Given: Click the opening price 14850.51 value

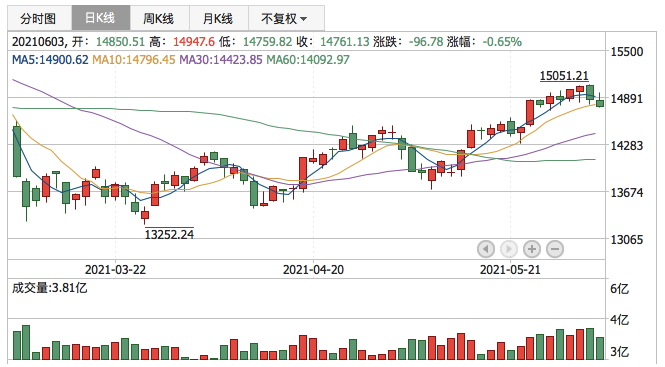Looking at the screenshot, I should point(120,42).
